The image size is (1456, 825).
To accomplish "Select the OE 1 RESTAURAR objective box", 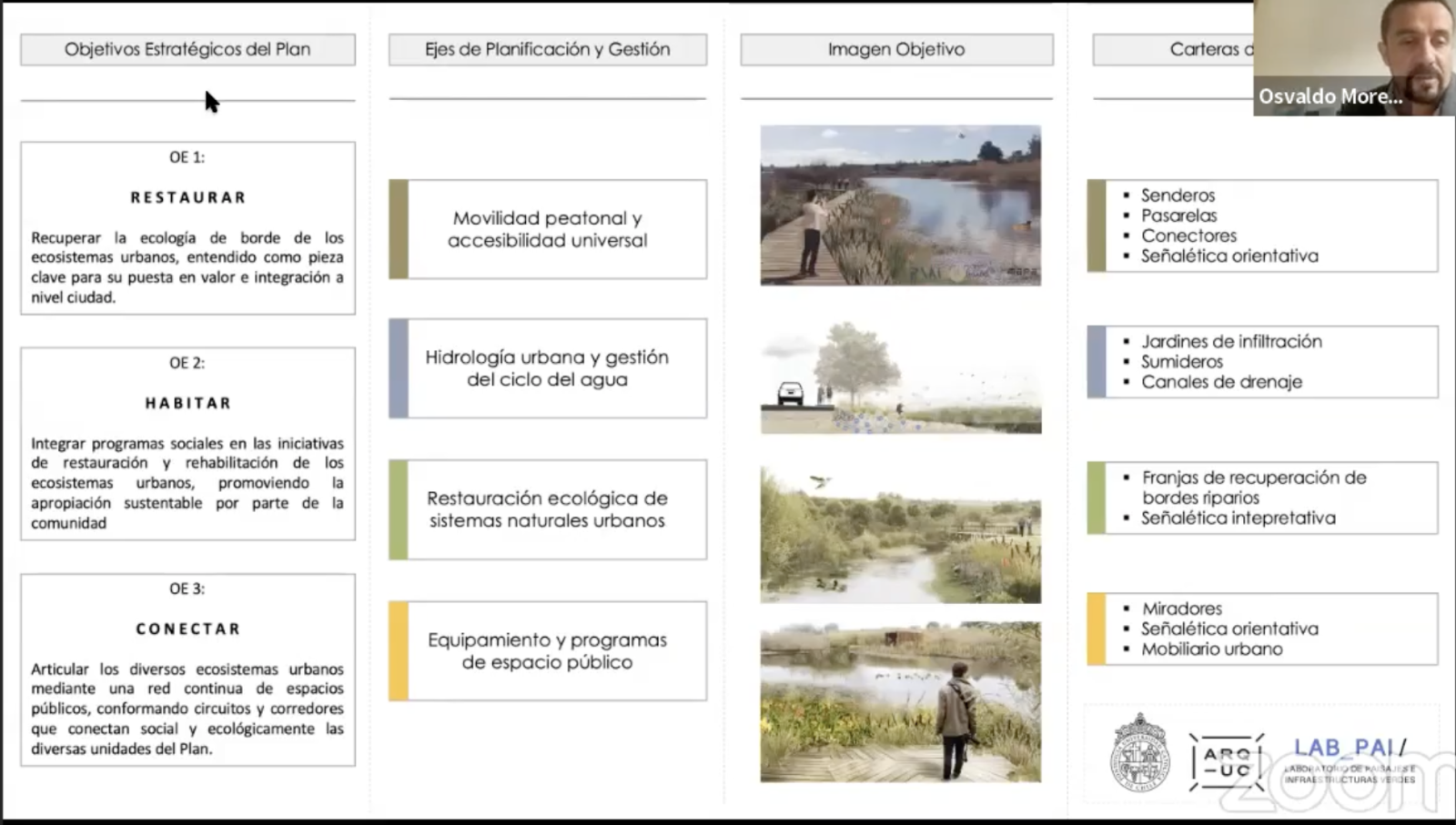I will [187, 228].
